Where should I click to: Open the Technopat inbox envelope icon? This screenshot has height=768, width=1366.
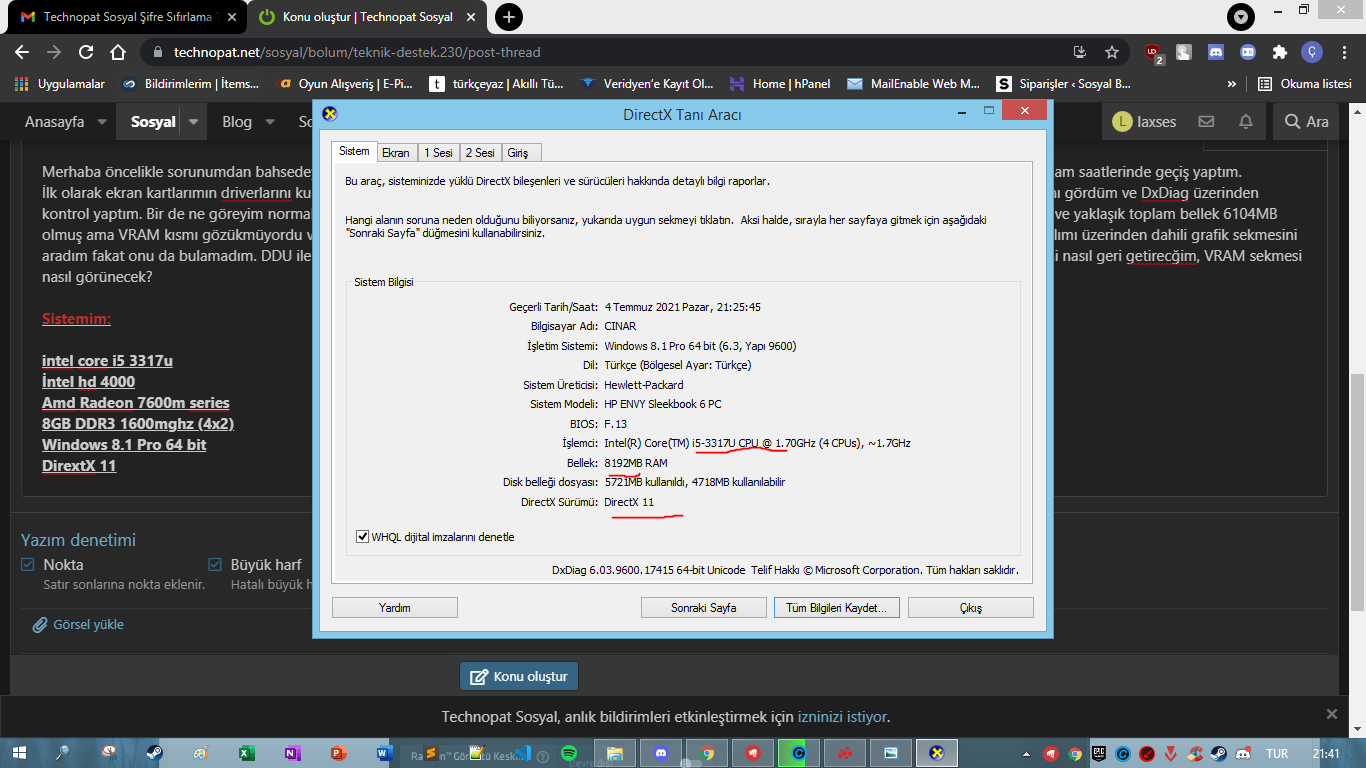(x=1206, y=122)
